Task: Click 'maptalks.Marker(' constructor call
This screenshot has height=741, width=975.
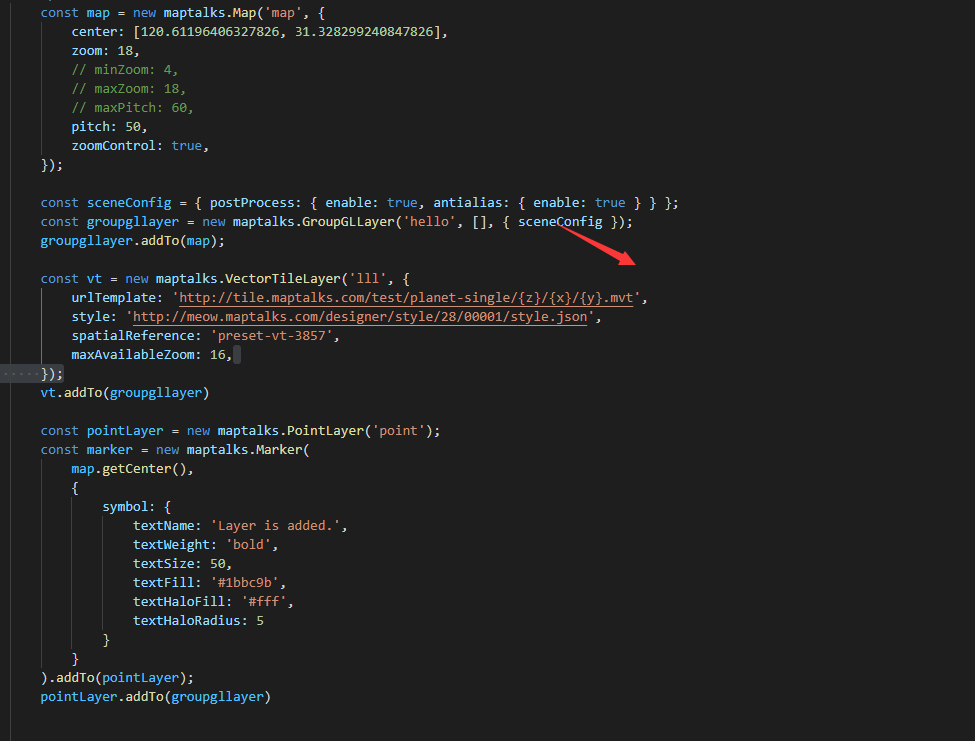Action: coord(247,450)
